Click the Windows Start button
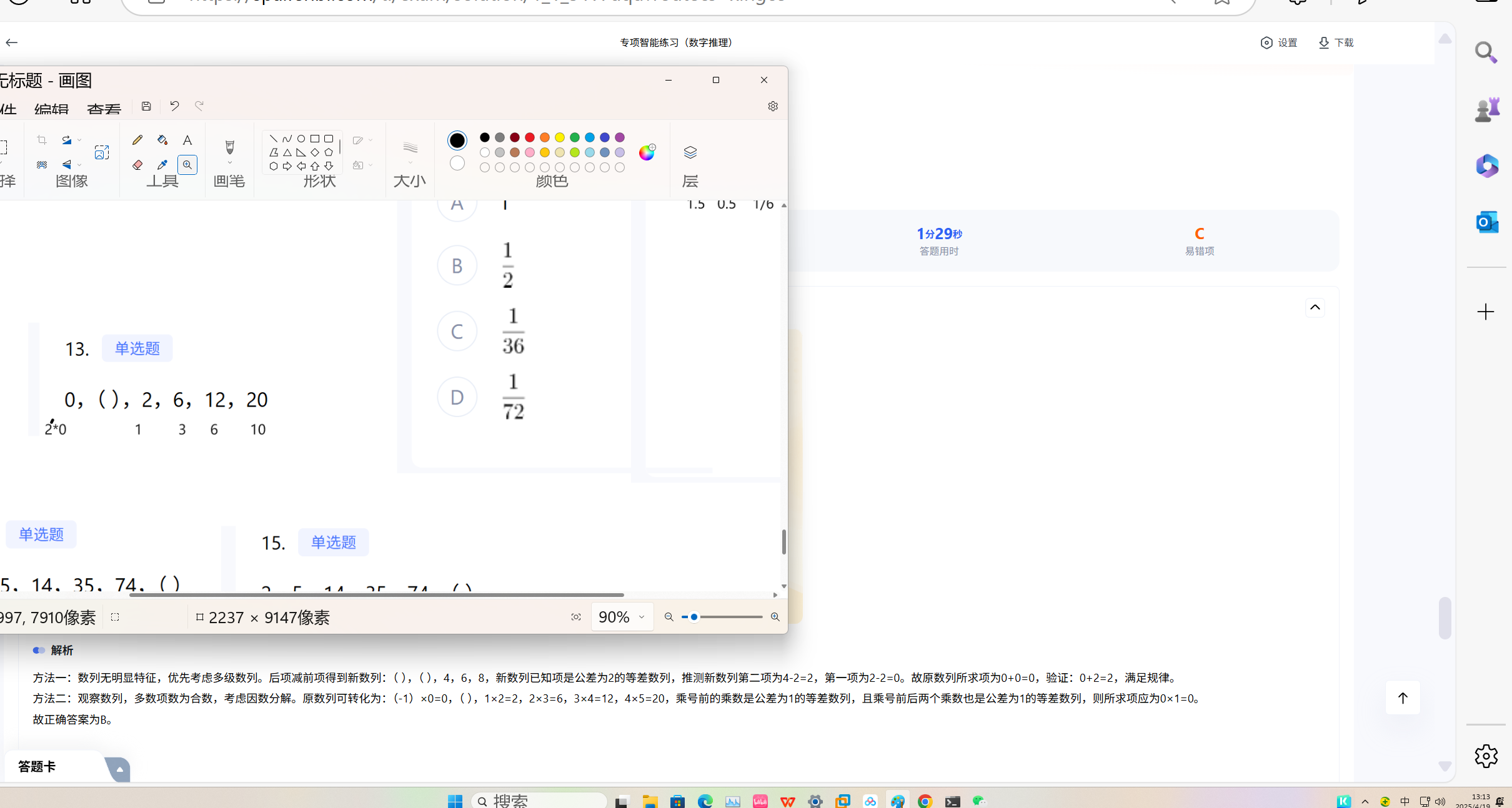The width and height of the screenshot is (1512, 808). [x=455, y=801]
